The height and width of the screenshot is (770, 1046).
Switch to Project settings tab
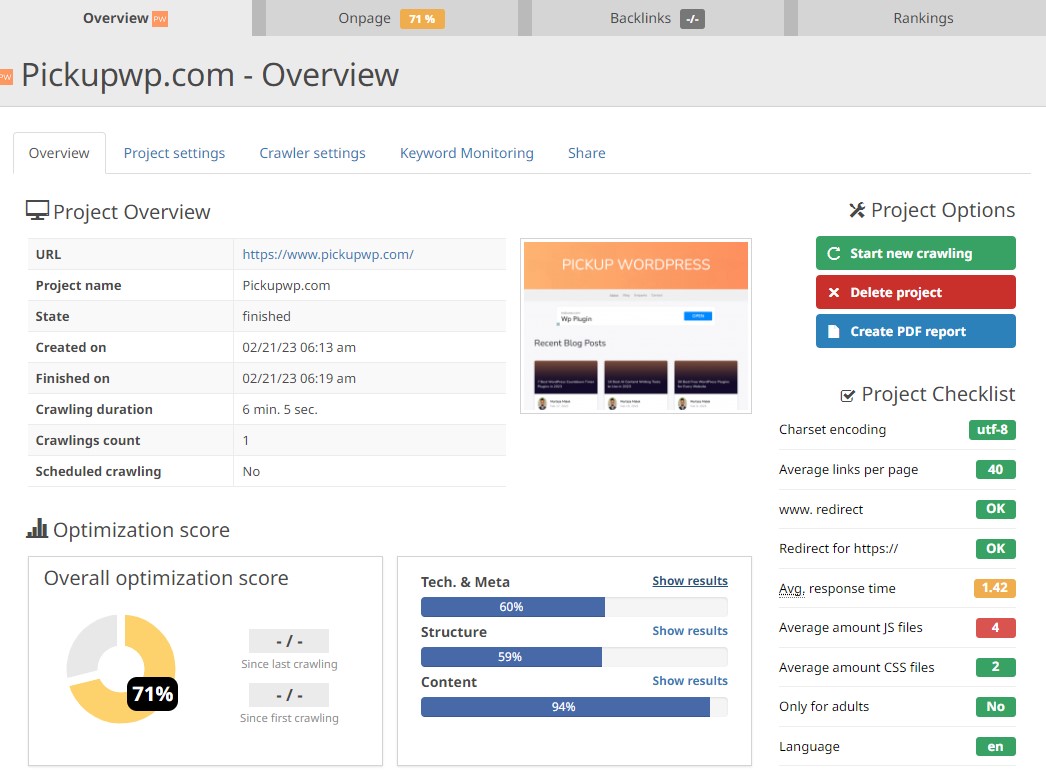(x=174, y=153)
